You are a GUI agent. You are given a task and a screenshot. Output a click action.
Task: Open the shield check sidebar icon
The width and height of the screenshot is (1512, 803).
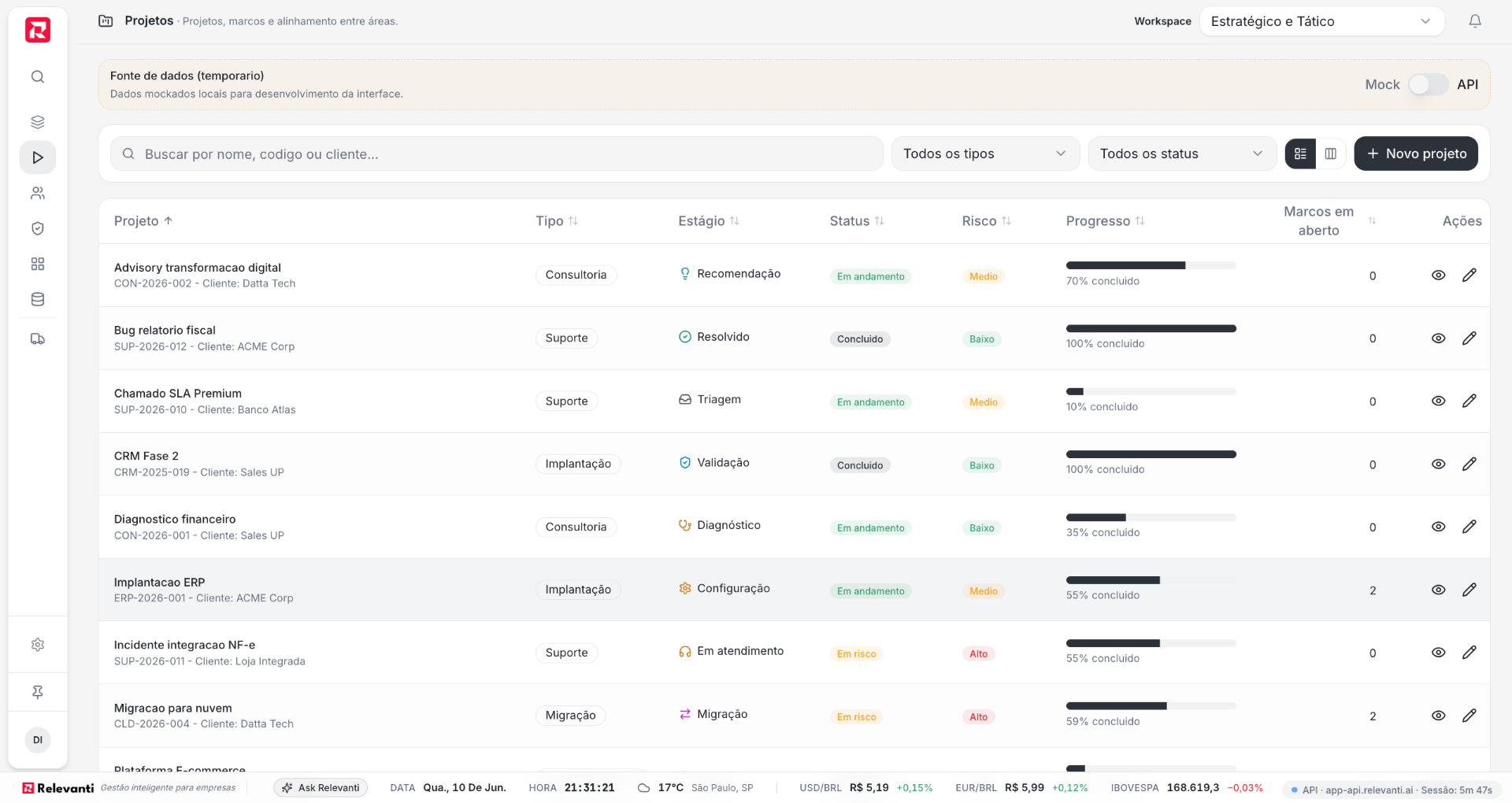coord(38,228)
